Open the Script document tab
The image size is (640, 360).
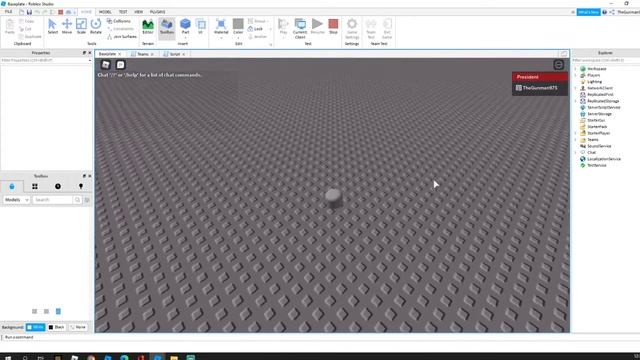(x=175, y=54)
